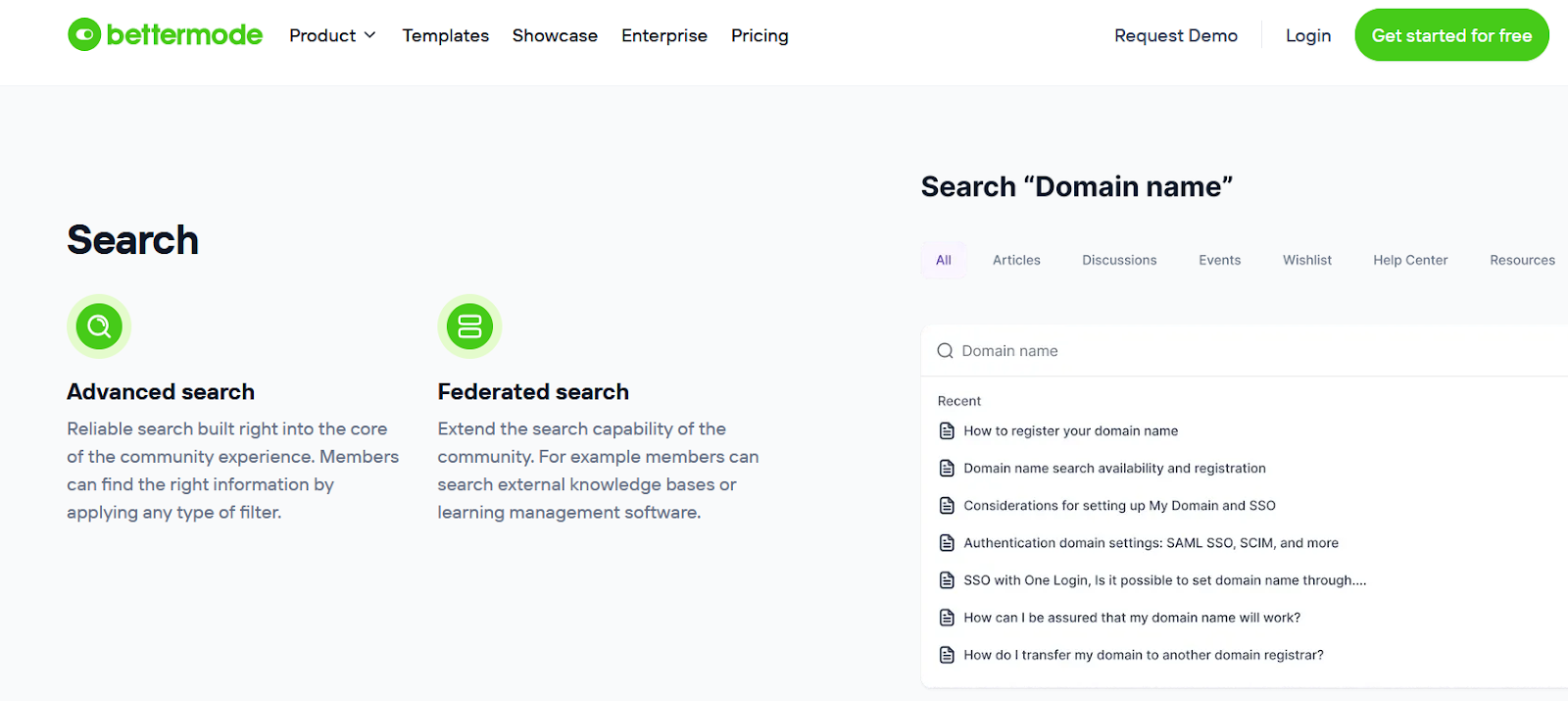Open the Showcase page

pos(555,35)
